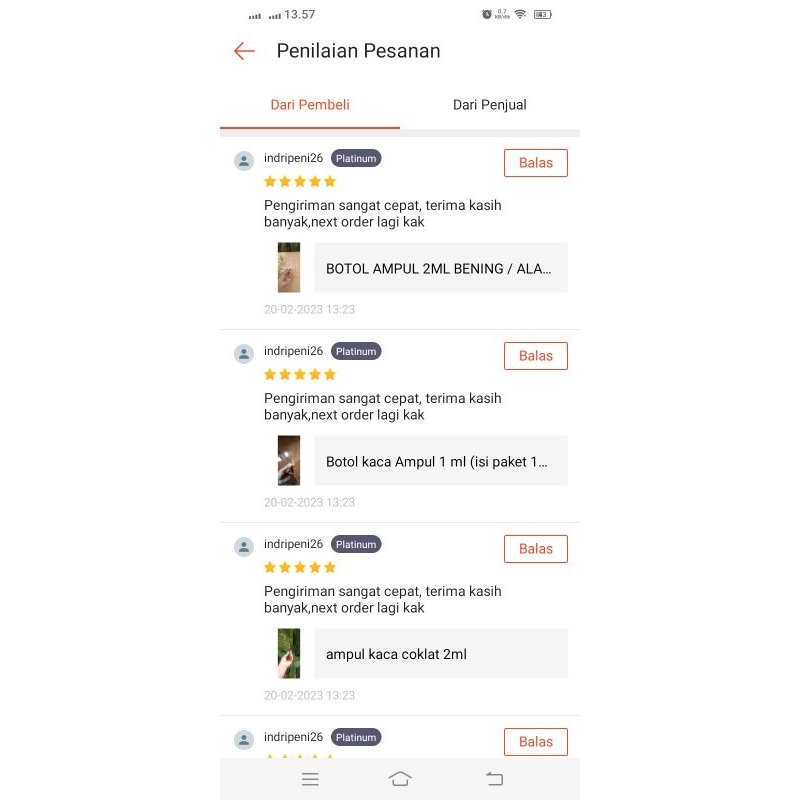Open ampul kaca coklat 2ml thumbnail
The width and height of the screenshot is (800, 800).
pos(289,654)
